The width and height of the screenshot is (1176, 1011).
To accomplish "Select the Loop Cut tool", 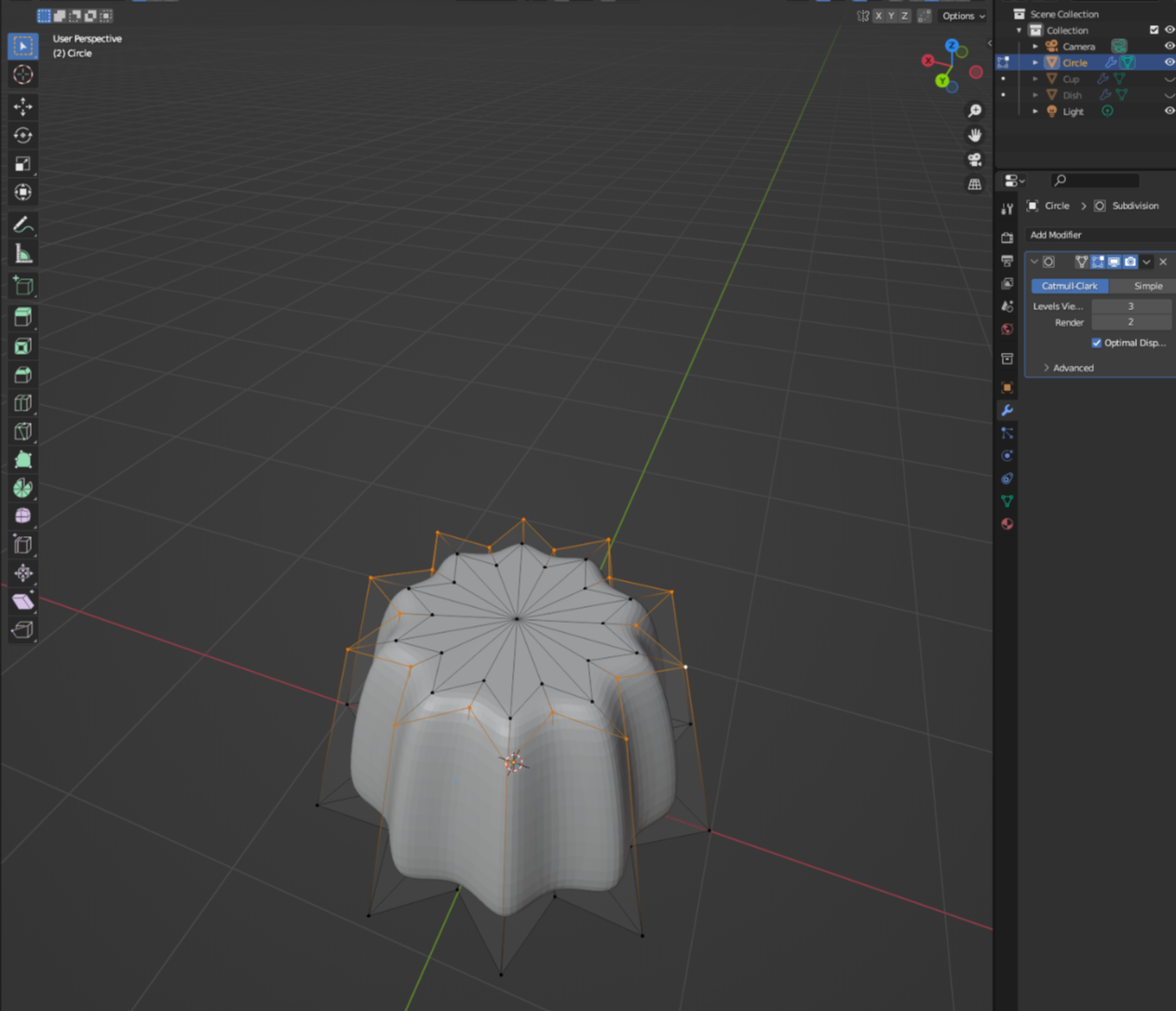I will click(x=23, y=403).
